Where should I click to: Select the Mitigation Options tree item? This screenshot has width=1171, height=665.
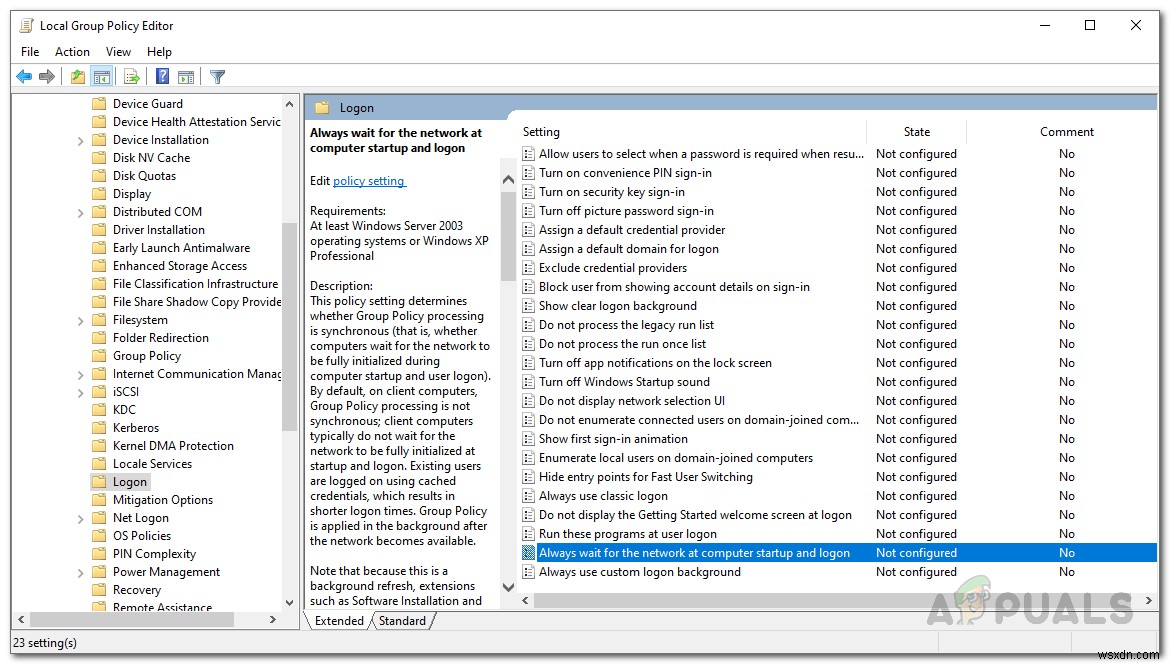(x=163, y=500)
